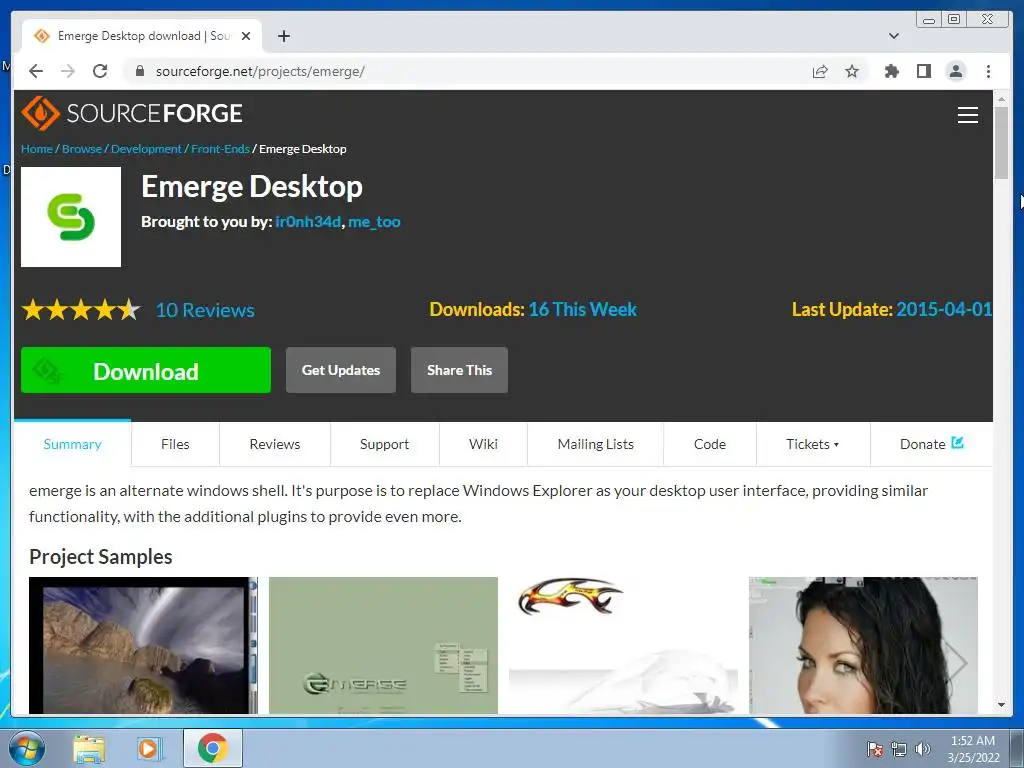Click the volume speaker tray icon
The height and width of the screenshot is (768, 1024).
pyautogui.click(x=923, y=749)
